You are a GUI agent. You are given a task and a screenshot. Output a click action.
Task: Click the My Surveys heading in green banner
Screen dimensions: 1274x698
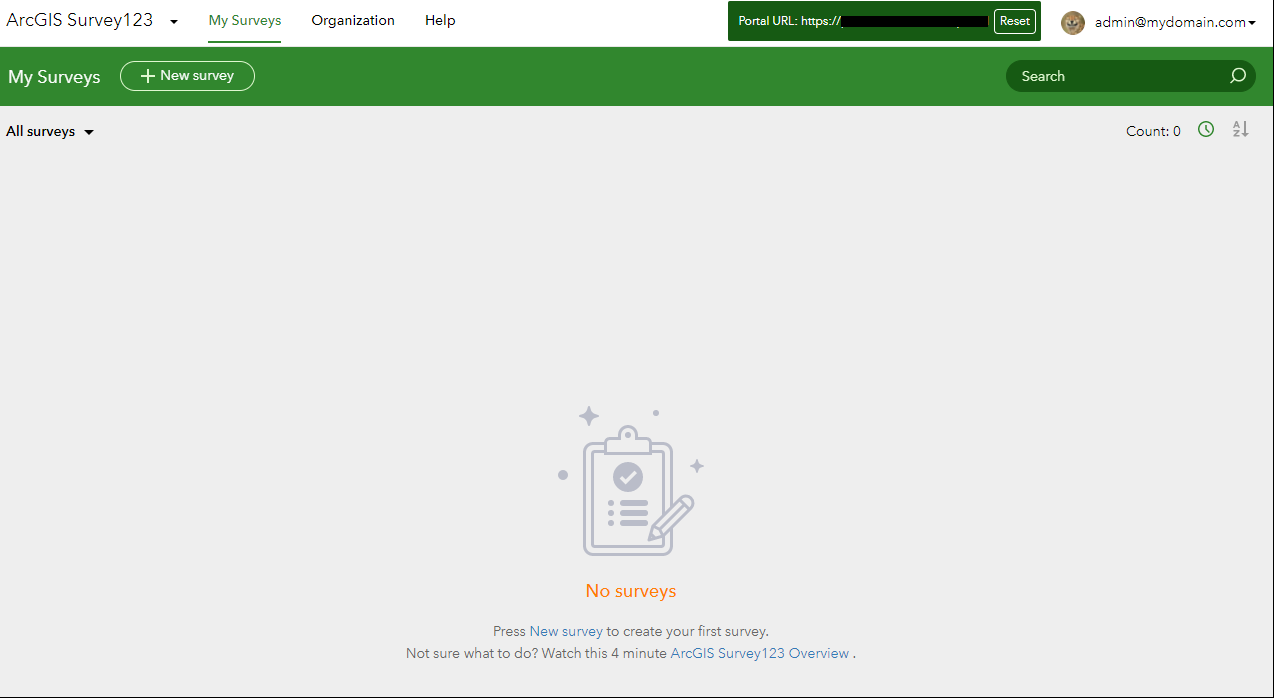click(54, 76)
